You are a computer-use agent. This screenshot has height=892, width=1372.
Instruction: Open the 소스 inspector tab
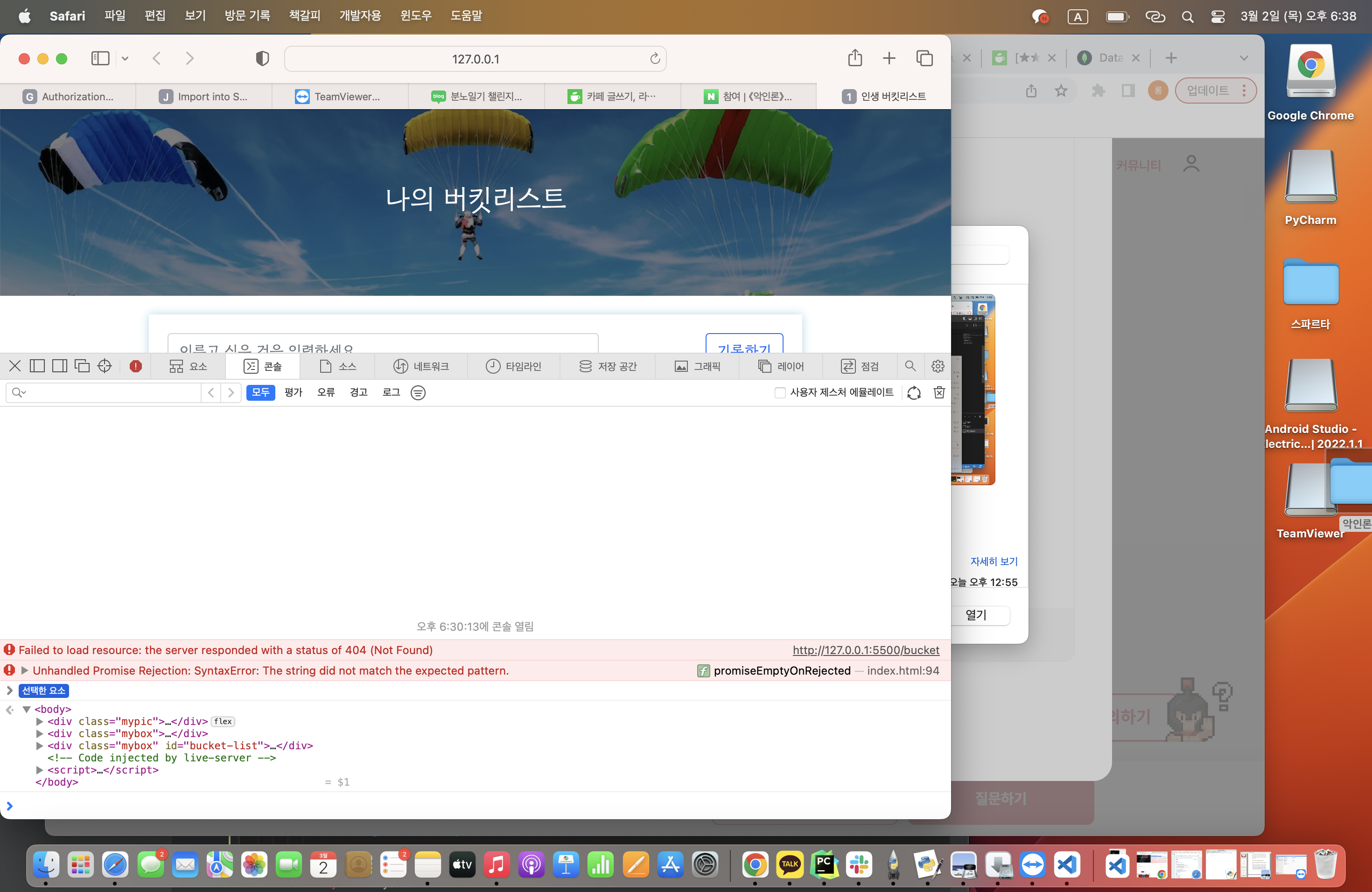(338, 367)
